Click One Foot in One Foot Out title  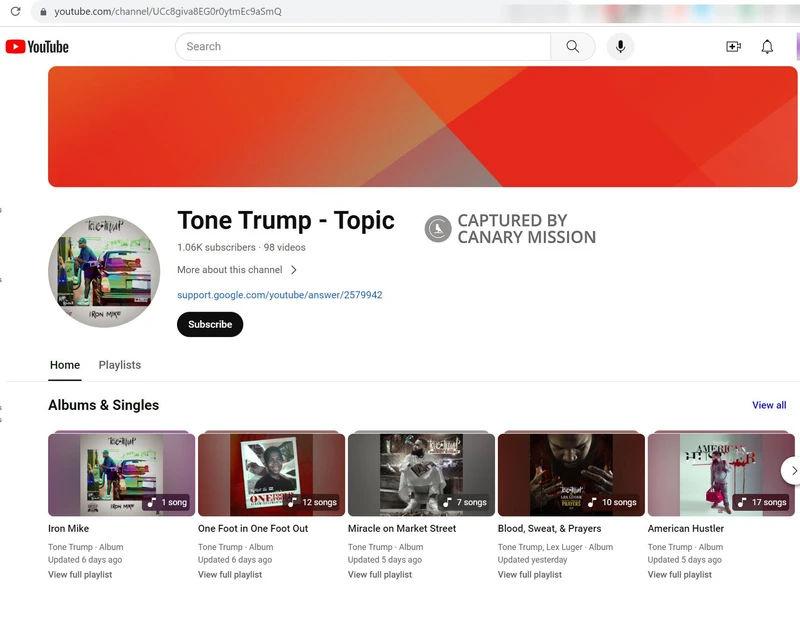[x=253, y=528]
